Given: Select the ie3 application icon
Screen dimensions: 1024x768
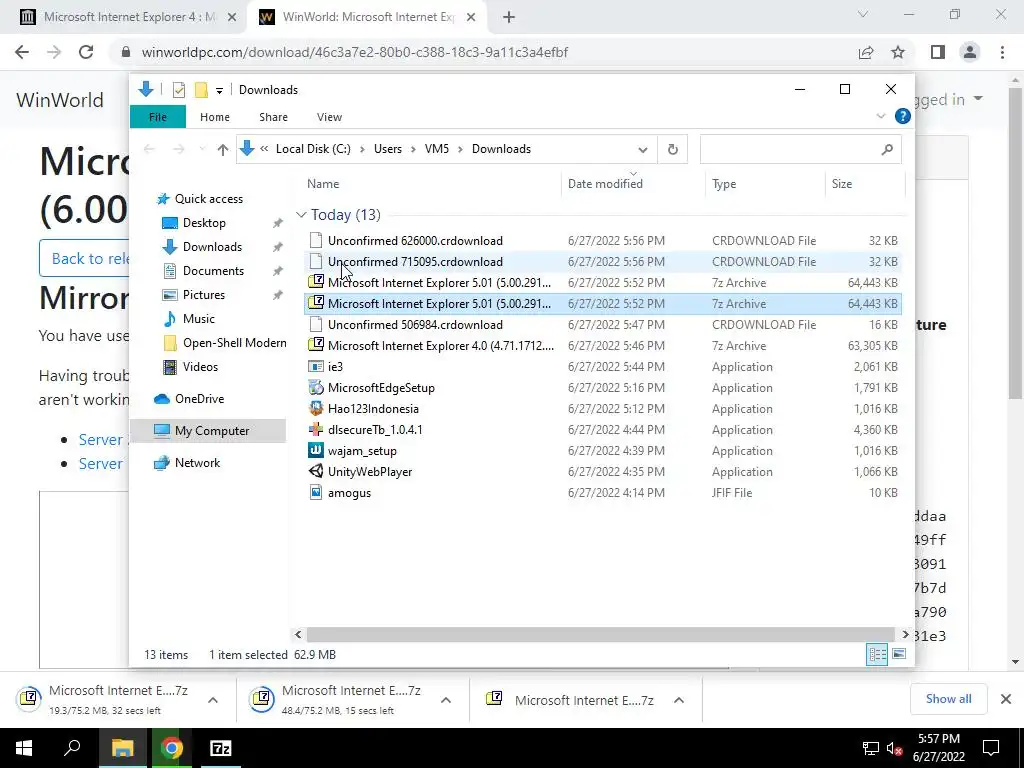Looking at the screenshot, I should coord(316,366).
